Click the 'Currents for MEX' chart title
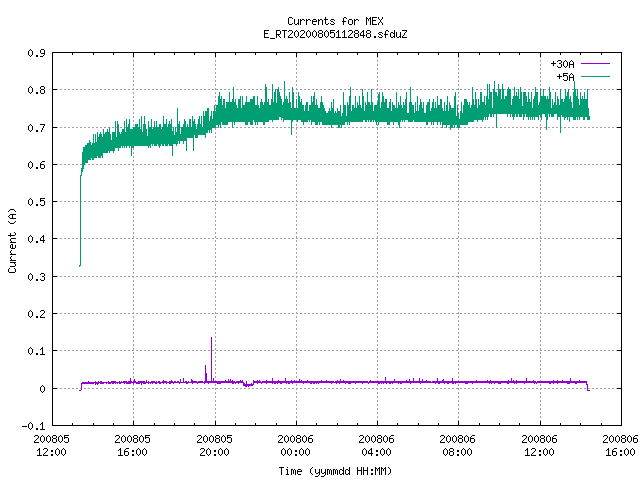 (x=335, y=21)
